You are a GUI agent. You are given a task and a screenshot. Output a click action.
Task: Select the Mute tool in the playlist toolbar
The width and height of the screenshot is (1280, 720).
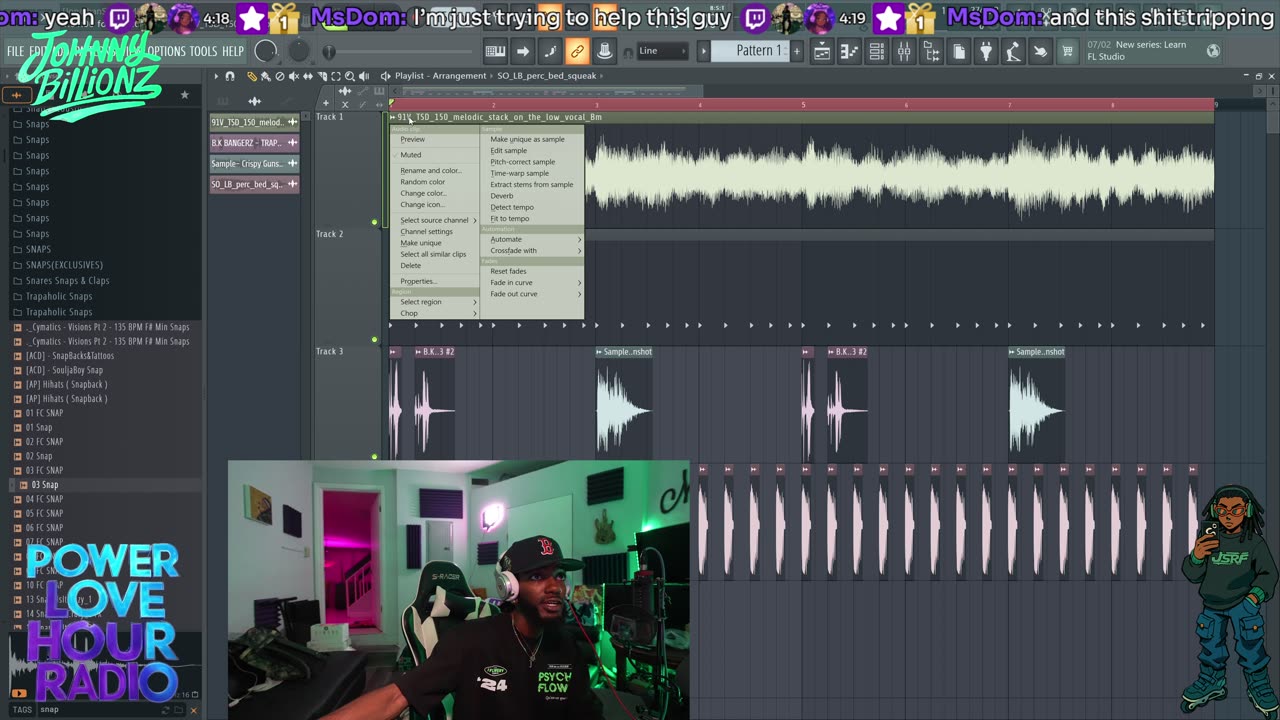[294, 76]
